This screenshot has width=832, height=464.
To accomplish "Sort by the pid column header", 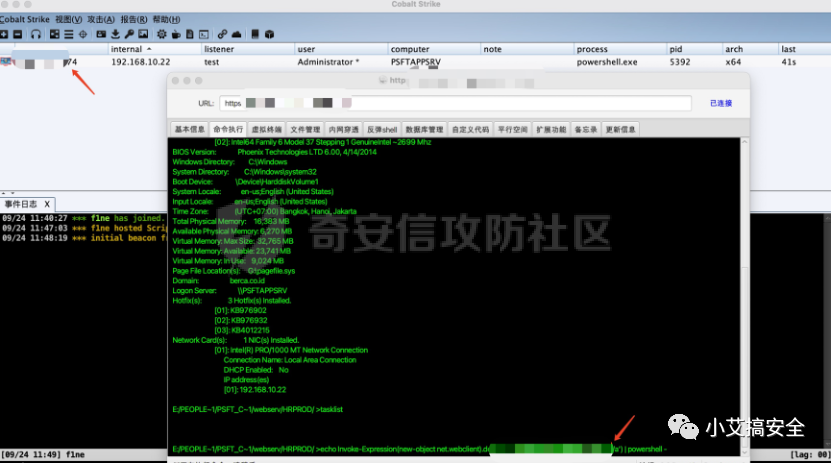I will pyautogui.click(x=695, y=49).
